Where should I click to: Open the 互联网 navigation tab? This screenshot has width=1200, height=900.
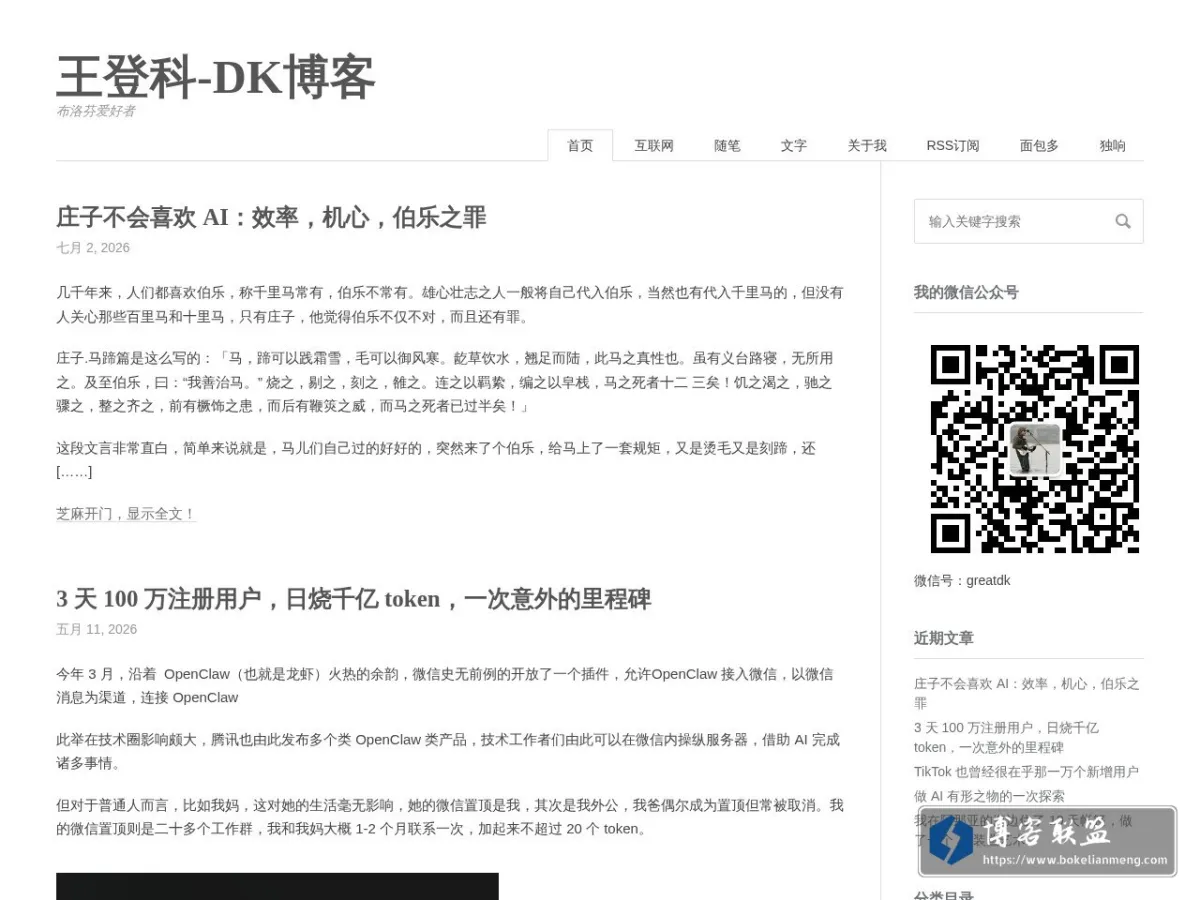point(654,145)
